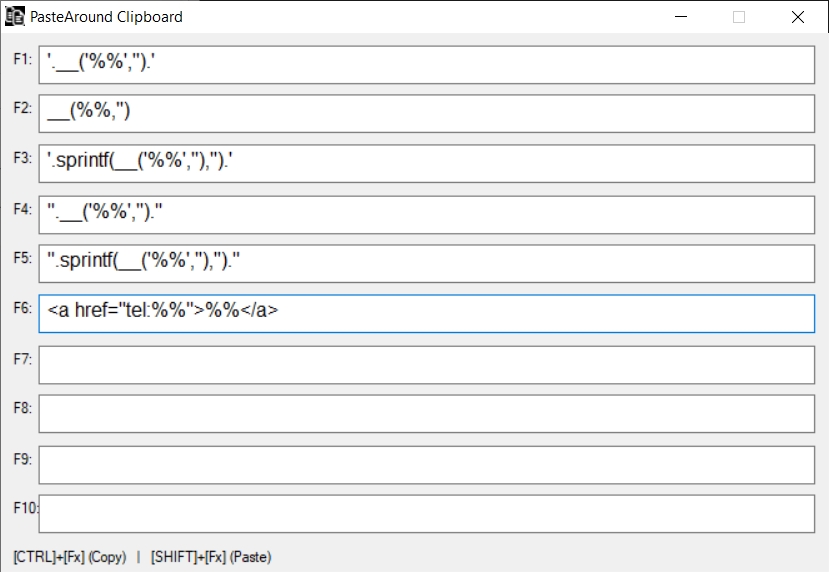Image resolution: width=829 pixels, height=572 pixels.
Task: Focus the F6 tel link field
Action: click(427, 314)
